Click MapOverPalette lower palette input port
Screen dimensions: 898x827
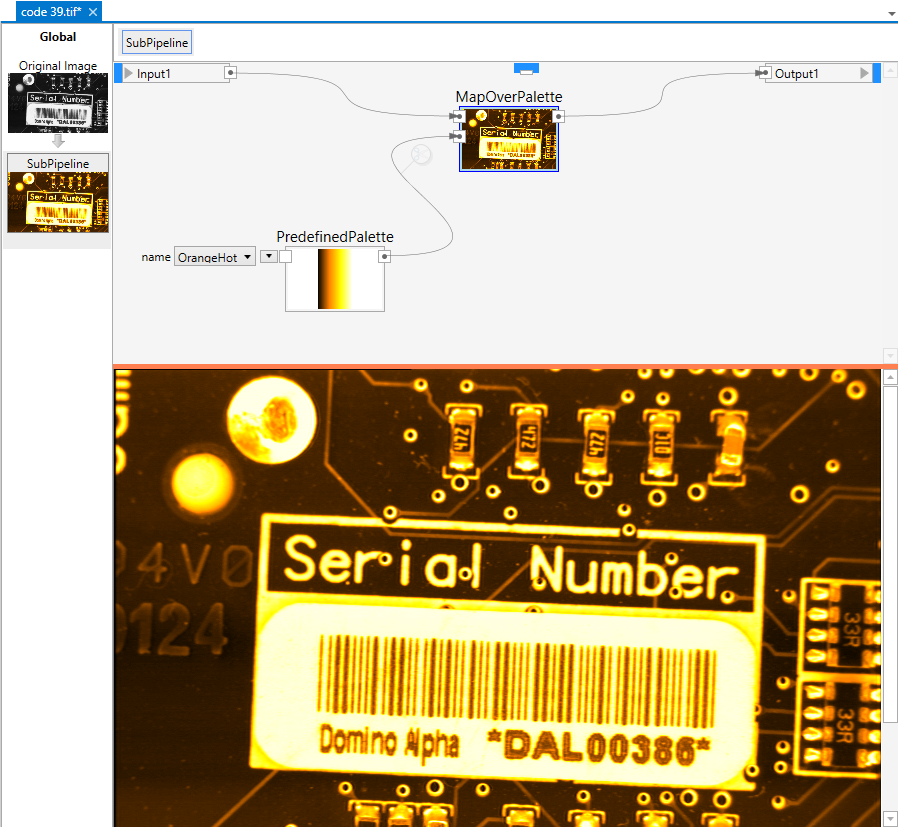[457, 136]
